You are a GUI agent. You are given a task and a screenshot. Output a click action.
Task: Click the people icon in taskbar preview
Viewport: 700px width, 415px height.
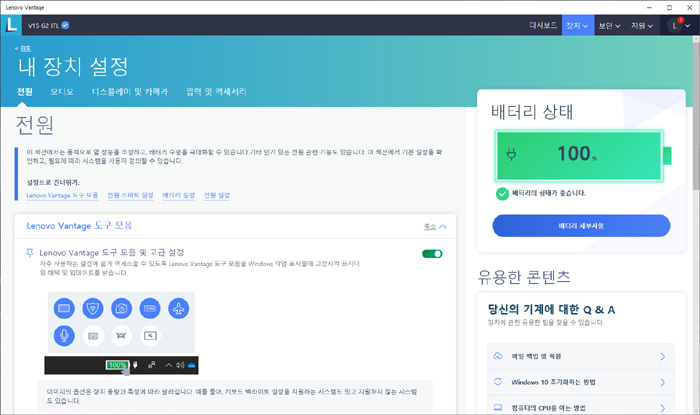tap(152, 365)
